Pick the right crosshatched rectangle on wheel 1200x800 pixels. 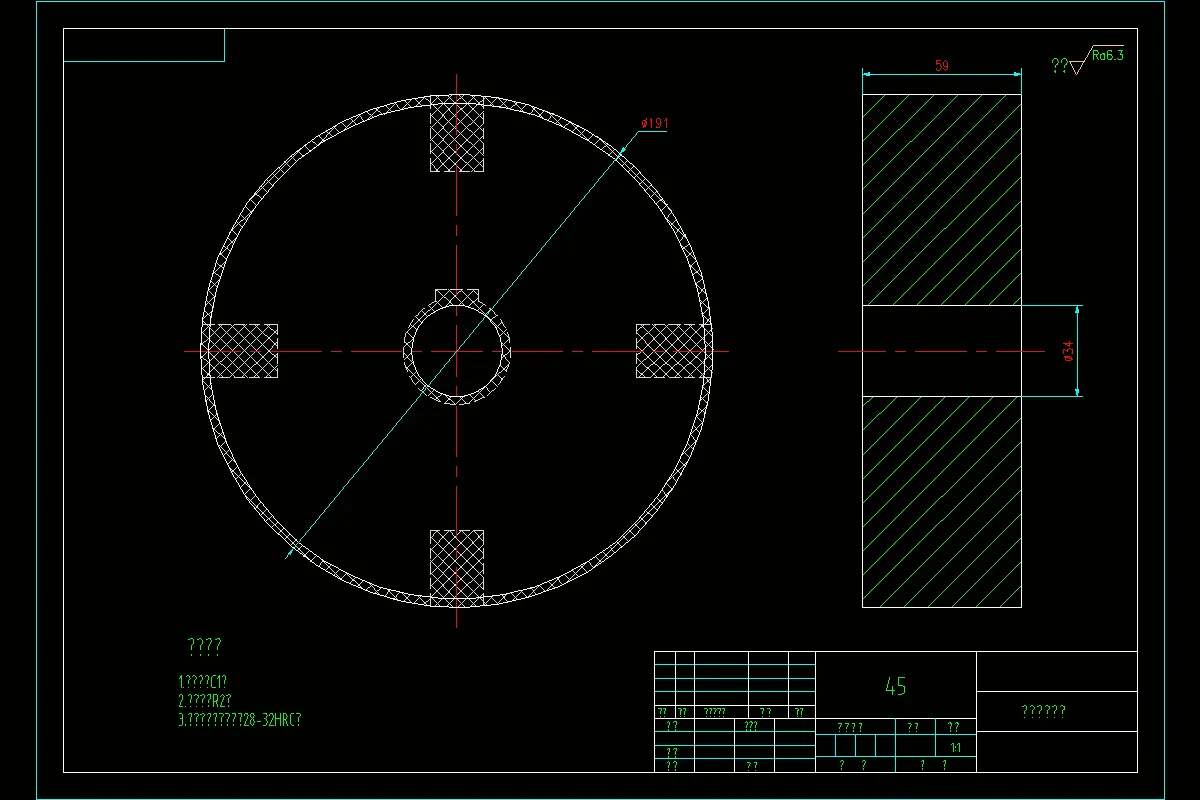click(x=673, y=351)
